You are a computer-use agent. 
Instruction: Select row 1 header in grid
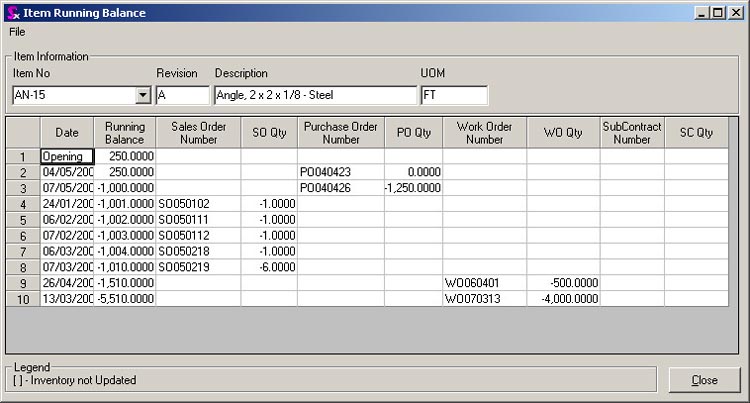(22, 157)
